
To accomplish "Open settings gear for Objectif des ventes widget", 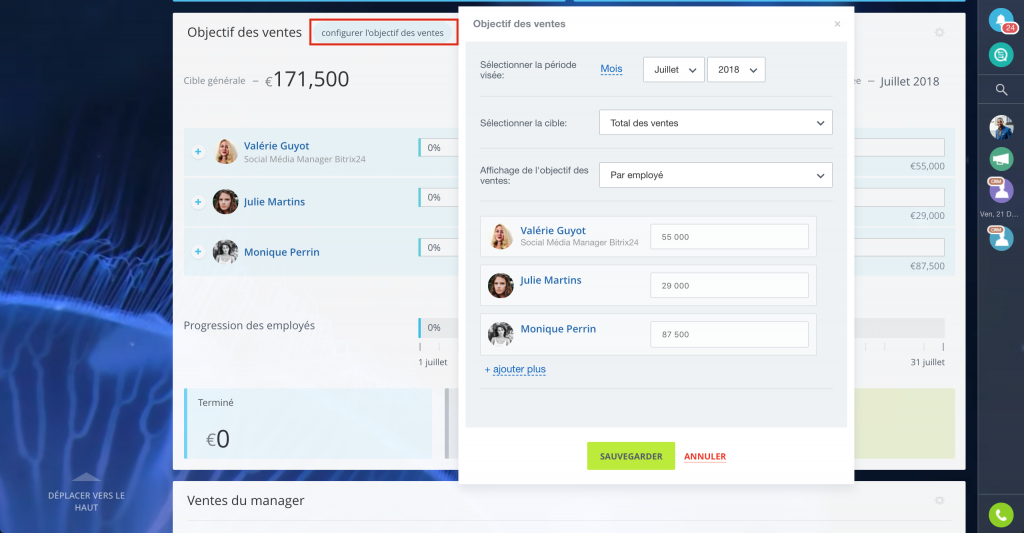I will 939,33.
